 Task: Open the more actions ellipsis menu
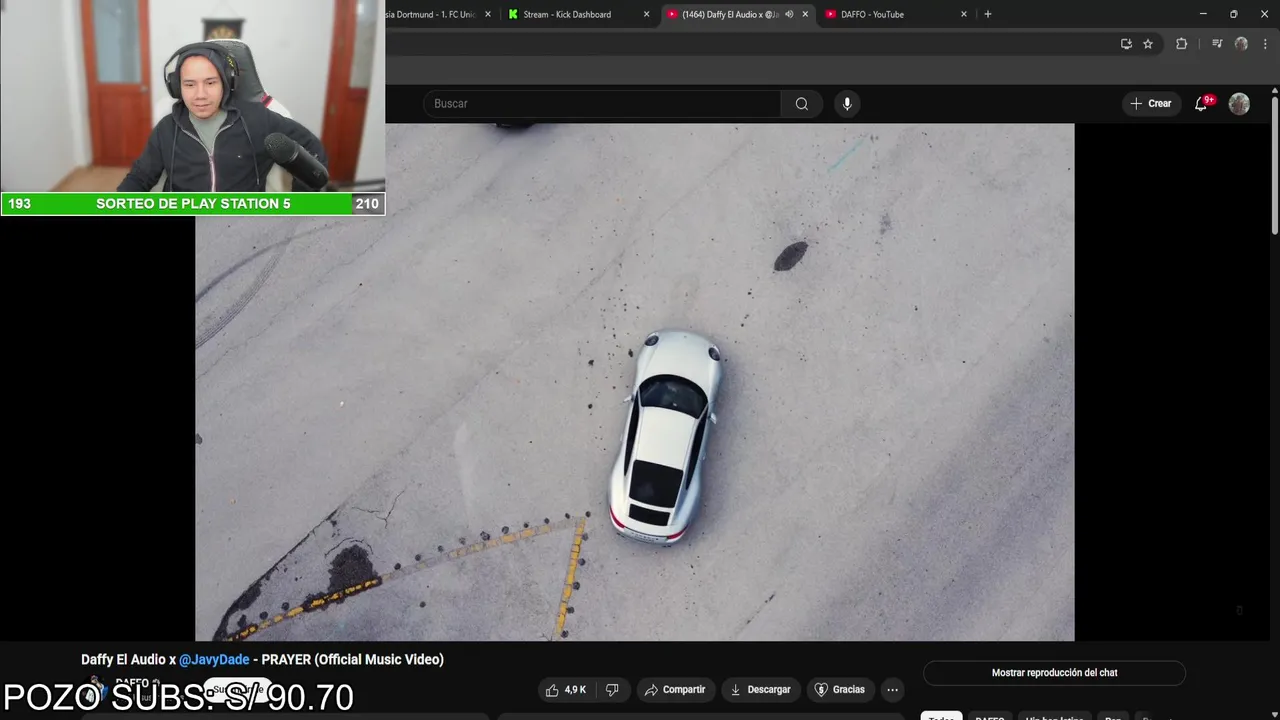click(892, 690)
